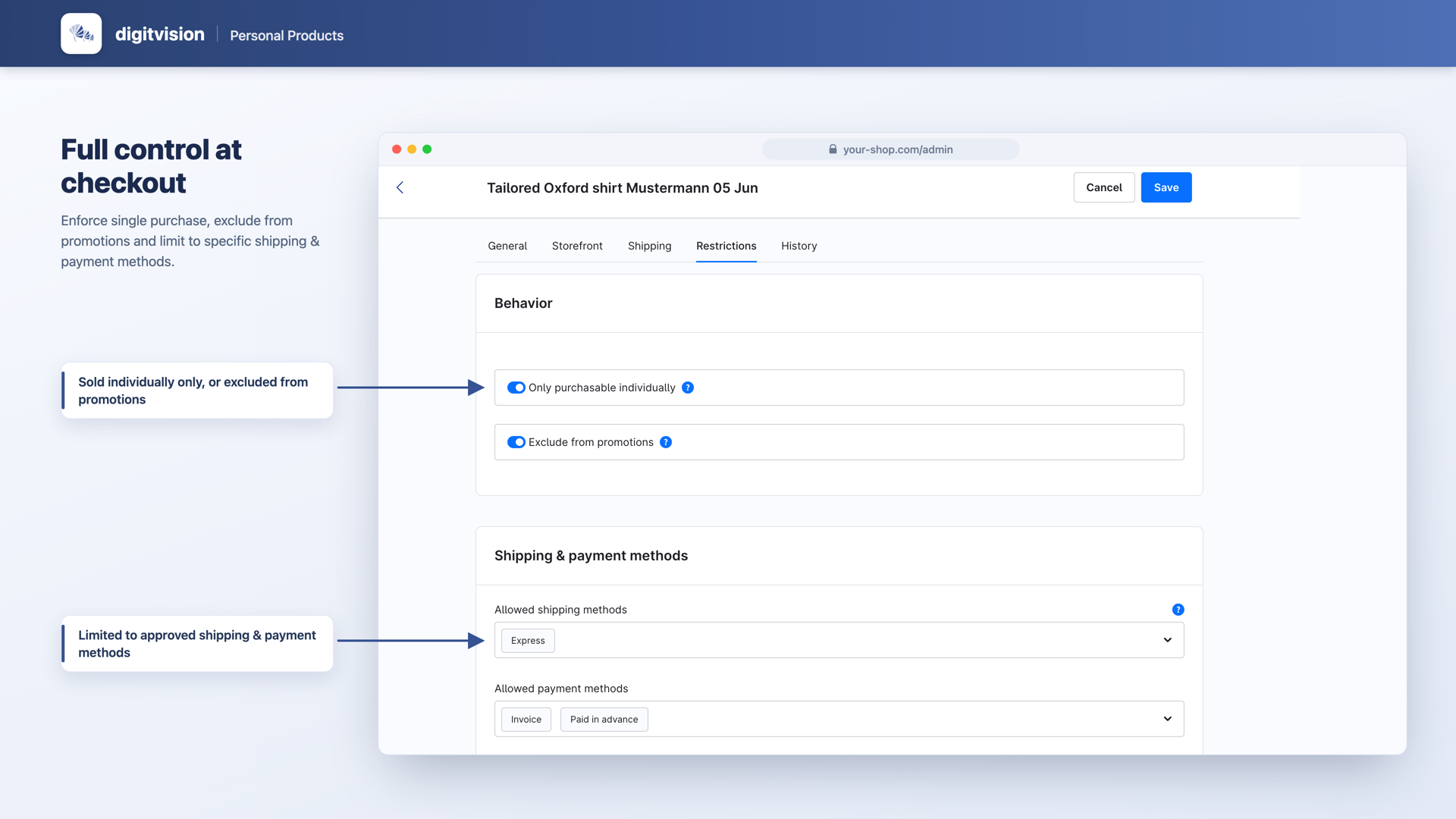Click the Paid in advance payment tag
Image resolution: width=1456 pixels, height=819 pixels.
pos(604,720)
